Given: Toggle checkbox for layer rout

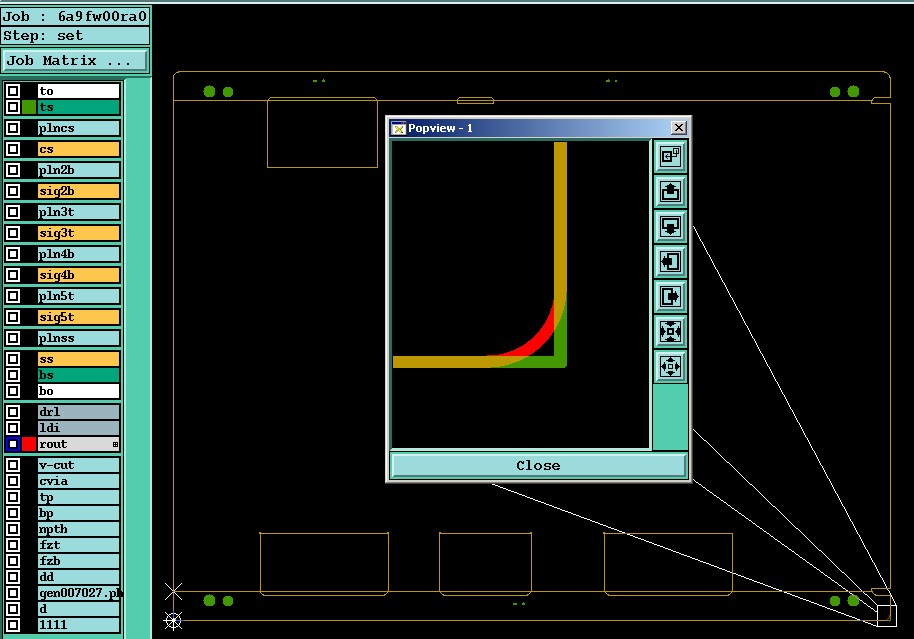Looking at the screenshot, I should (13, 444).
